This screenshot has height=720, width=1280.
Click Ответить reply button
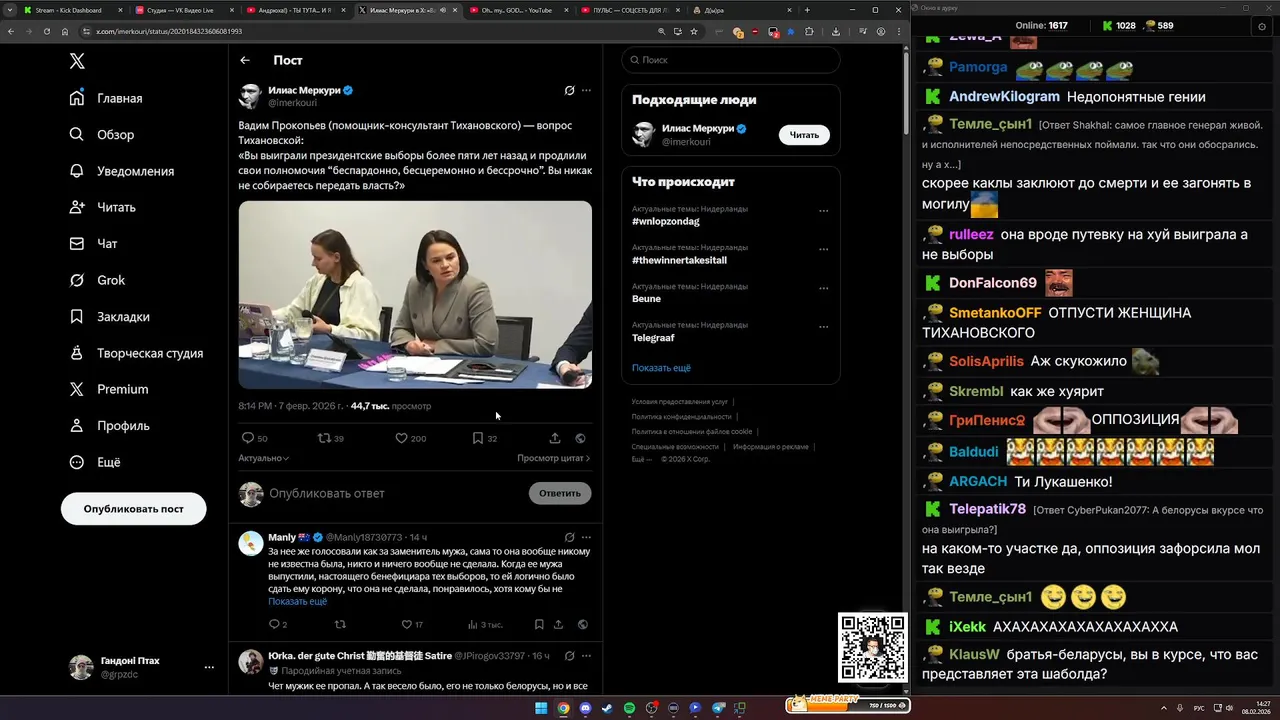tap(560, 493)
